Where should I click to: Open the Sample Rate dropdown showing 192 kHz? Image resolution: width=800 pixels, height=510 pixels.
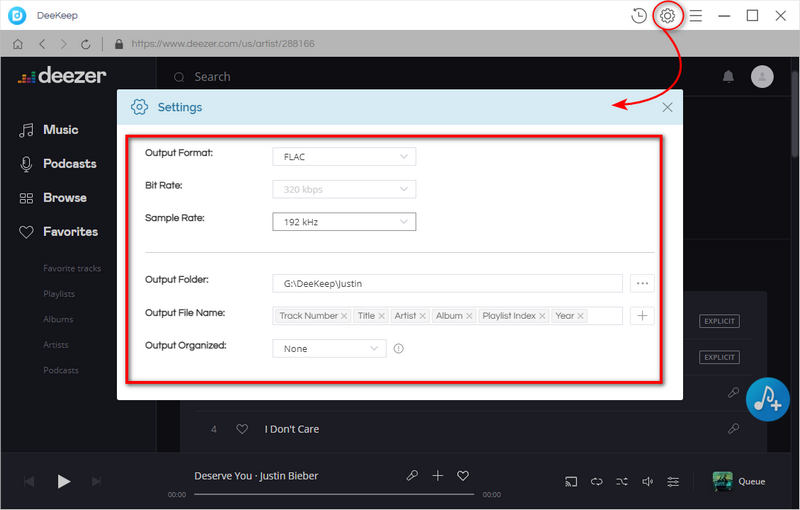pyautogui.click(x=344, y=222)
